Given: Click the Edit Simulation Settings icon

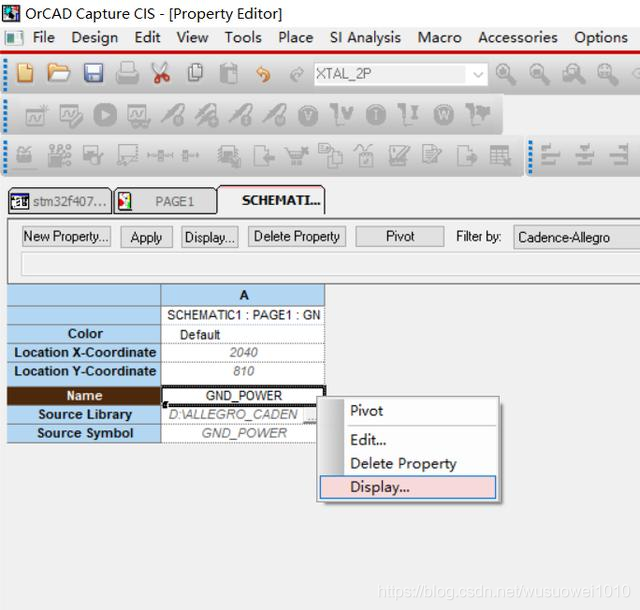Looking at the screenshot, I should [x=71, y=115].
